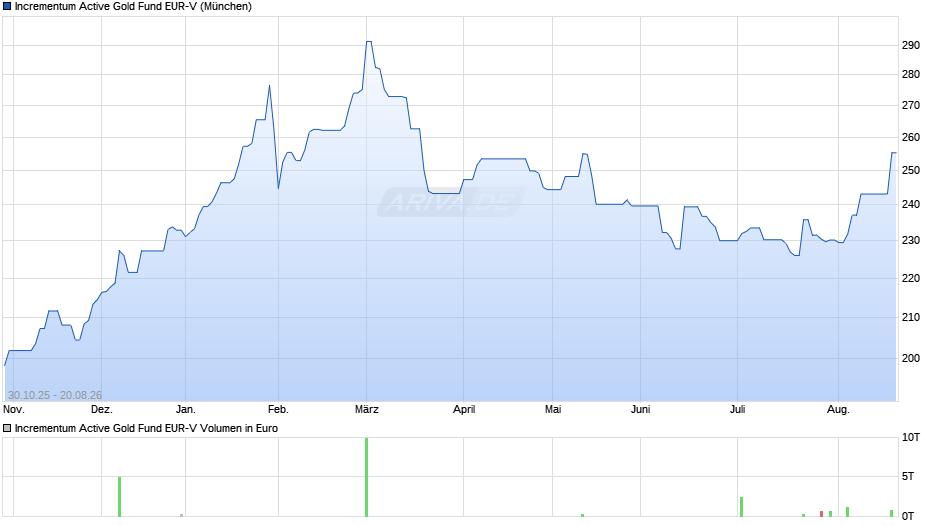Click the 220 price axis value
The width and height of the screenshot is (940, 526).
pos(911,278)
